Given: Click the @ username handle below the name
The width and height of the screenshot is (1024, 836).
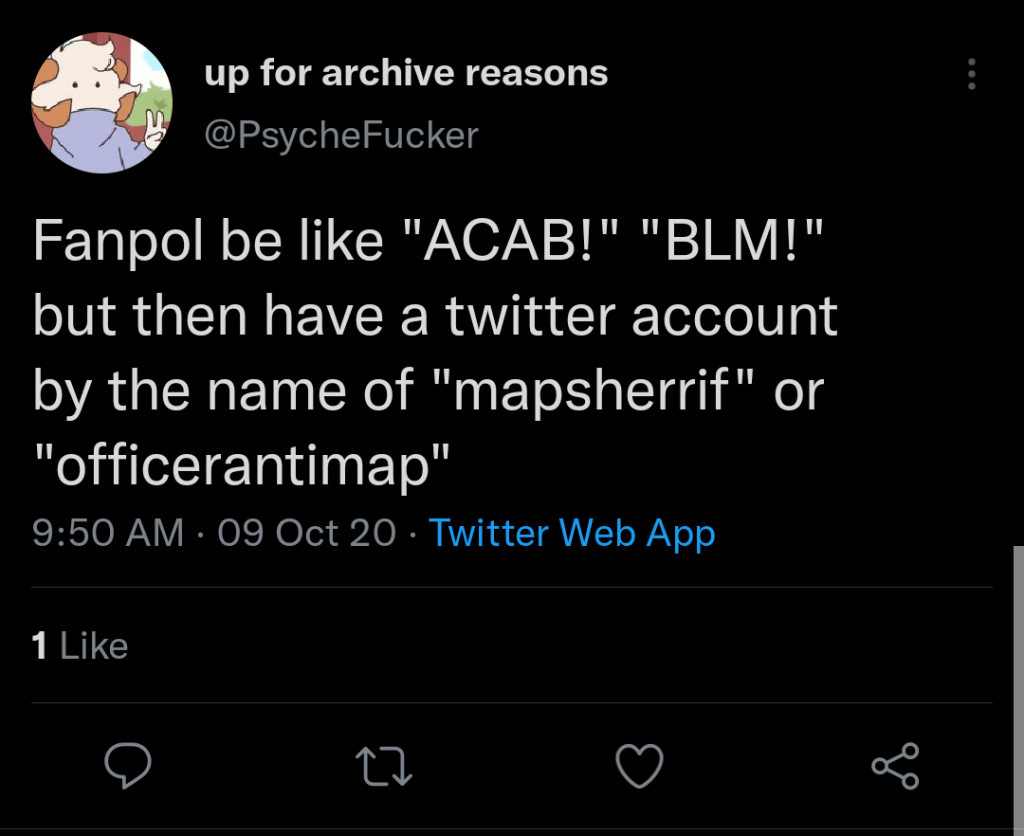Looking at the screenshot, I should [x=341, y=135].
